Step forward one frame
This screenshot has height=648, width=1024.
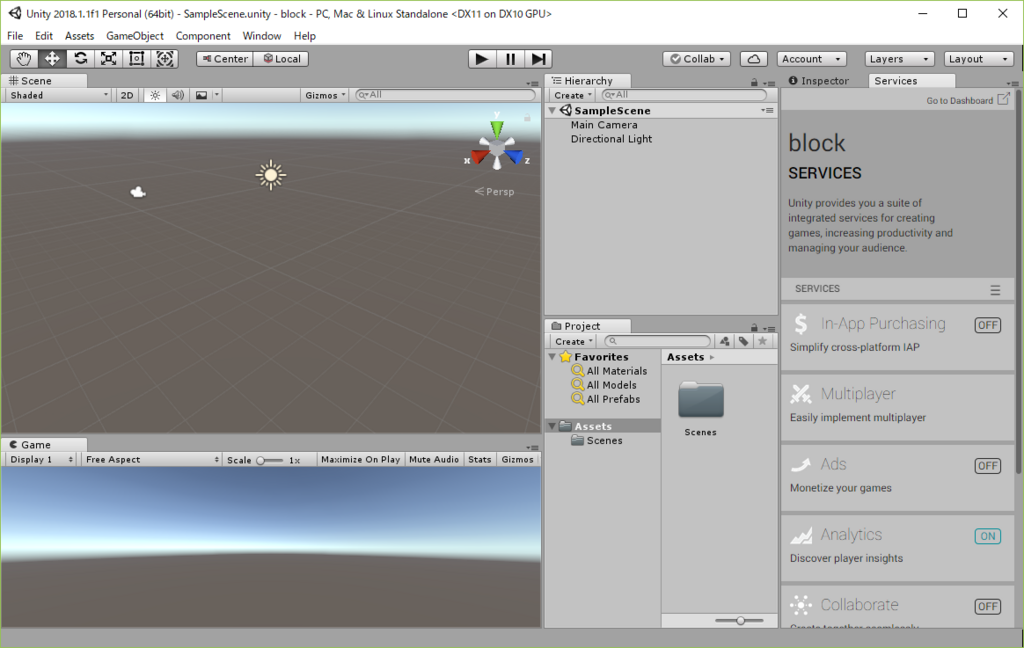point(538,59)
